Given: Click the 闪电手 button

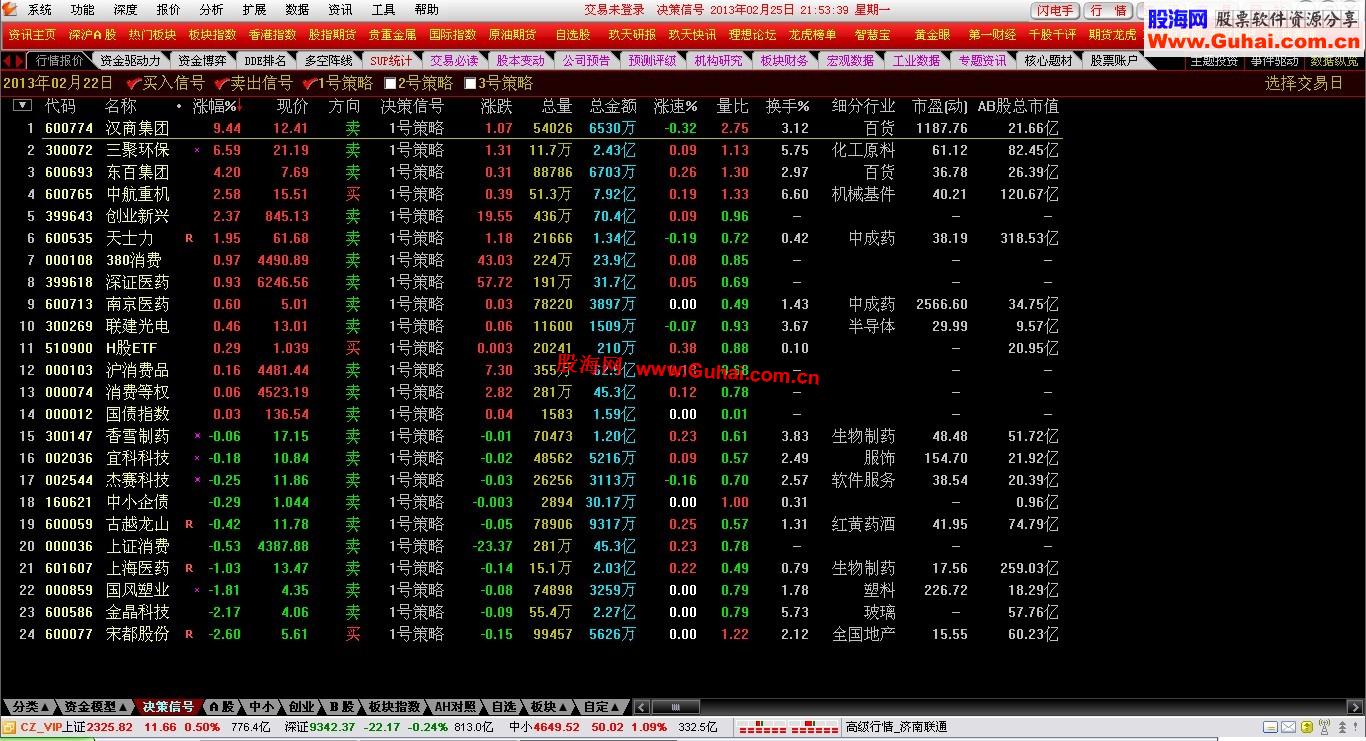Looking at the screenshot, I should pyautogui.click(x=1054, y=10).
